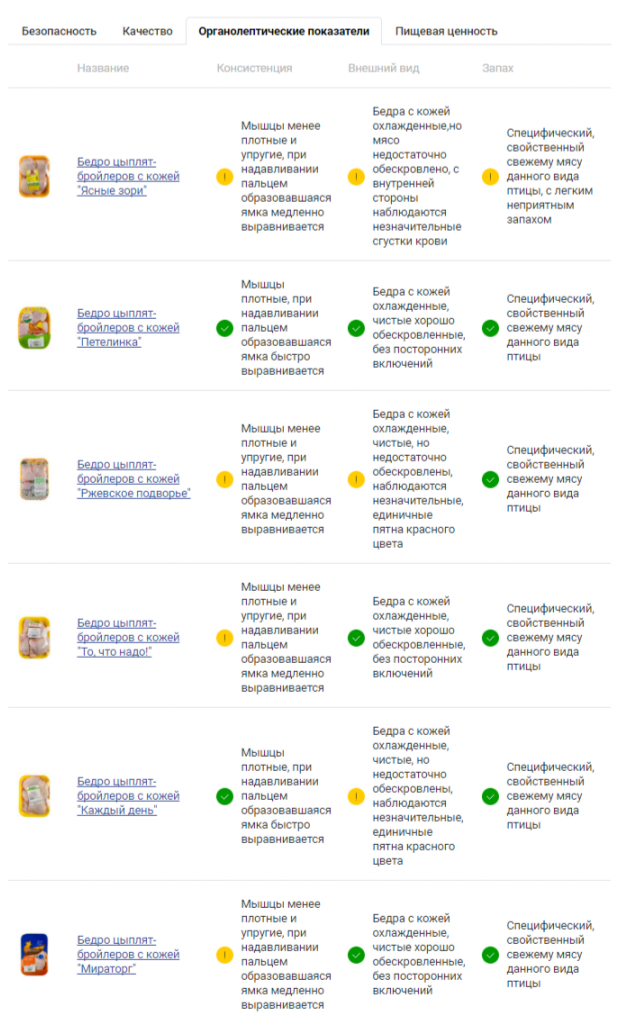Click the Консистенция column header
The width and height of the screenshot is (617, 1020).
[254, 68]
